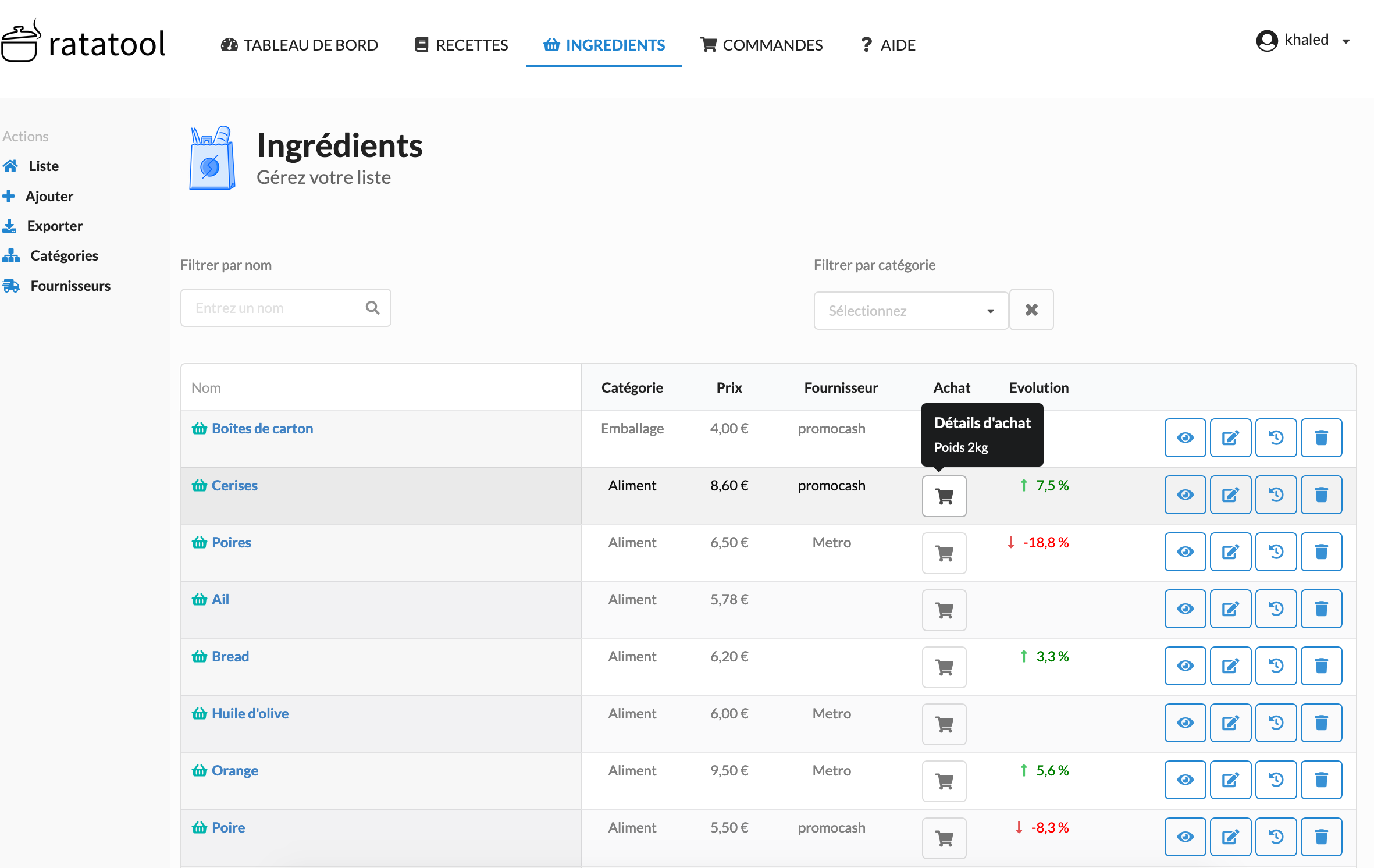Expand the khaled user menu
Screen dimensions: 1374x868
click(1302, 40)
